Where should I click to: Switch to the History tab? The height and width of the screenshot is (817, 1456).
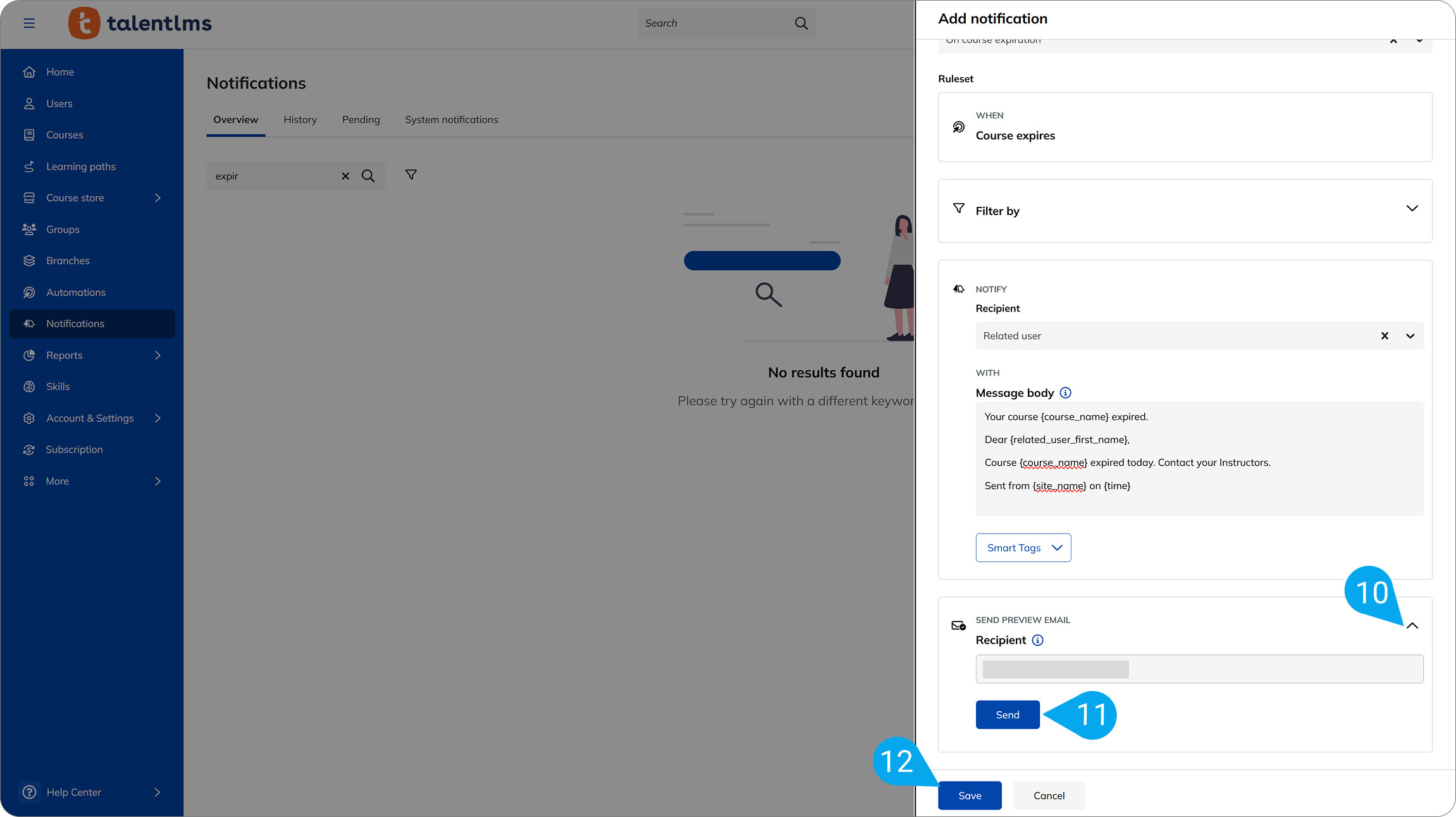300,119
